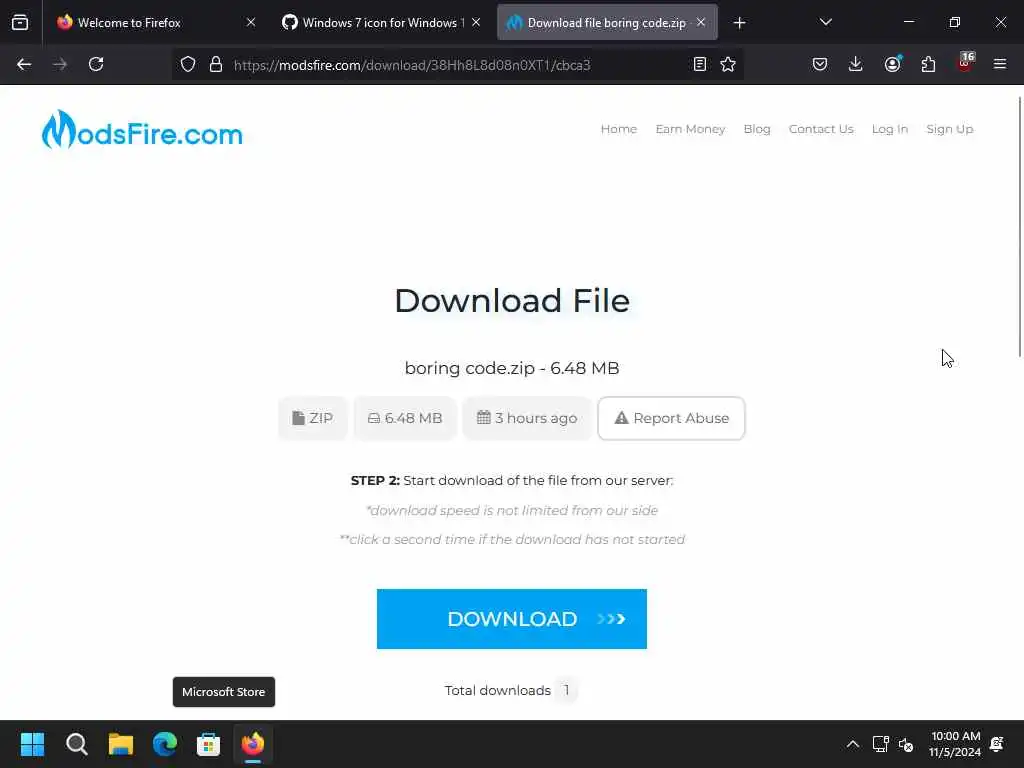This screenshot has height=768, width=1024.
Task: Open Firefox View icon in tab bar
Action: click(20, 23)
